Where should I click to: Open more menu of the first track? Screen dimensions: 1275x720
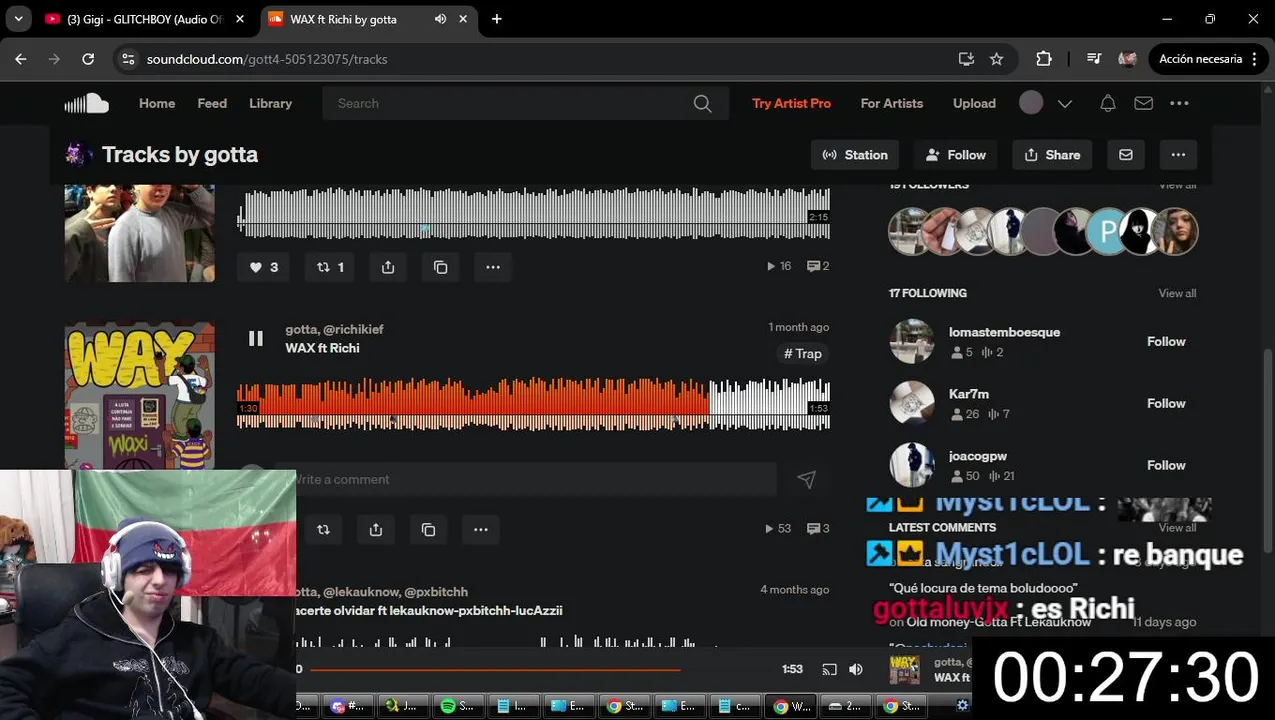coord(493,267)
